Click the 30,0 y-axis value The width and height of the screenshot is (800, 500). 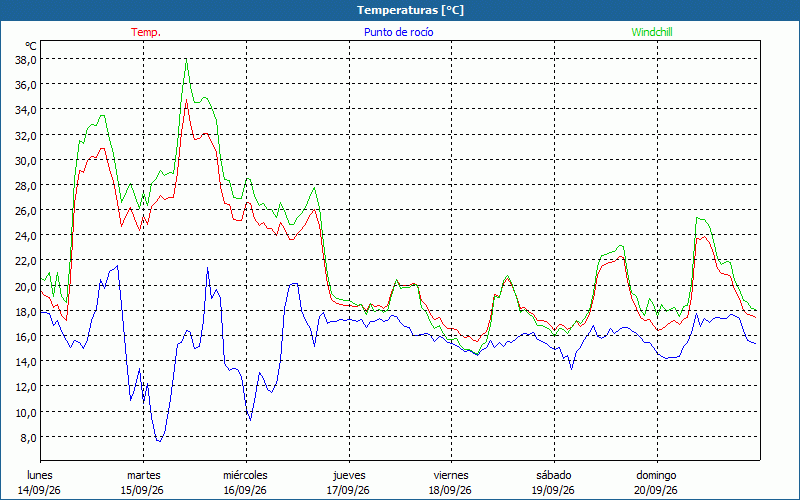point(26,161)
